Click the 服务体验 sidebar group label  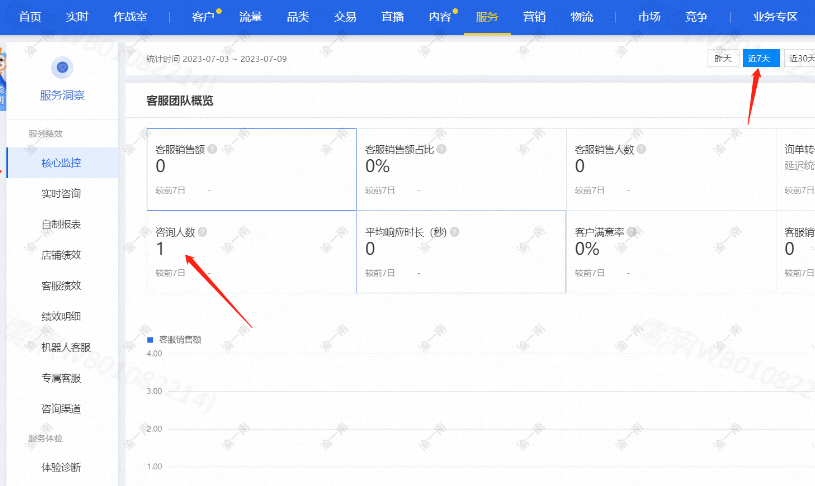click(x=45, y=438)
